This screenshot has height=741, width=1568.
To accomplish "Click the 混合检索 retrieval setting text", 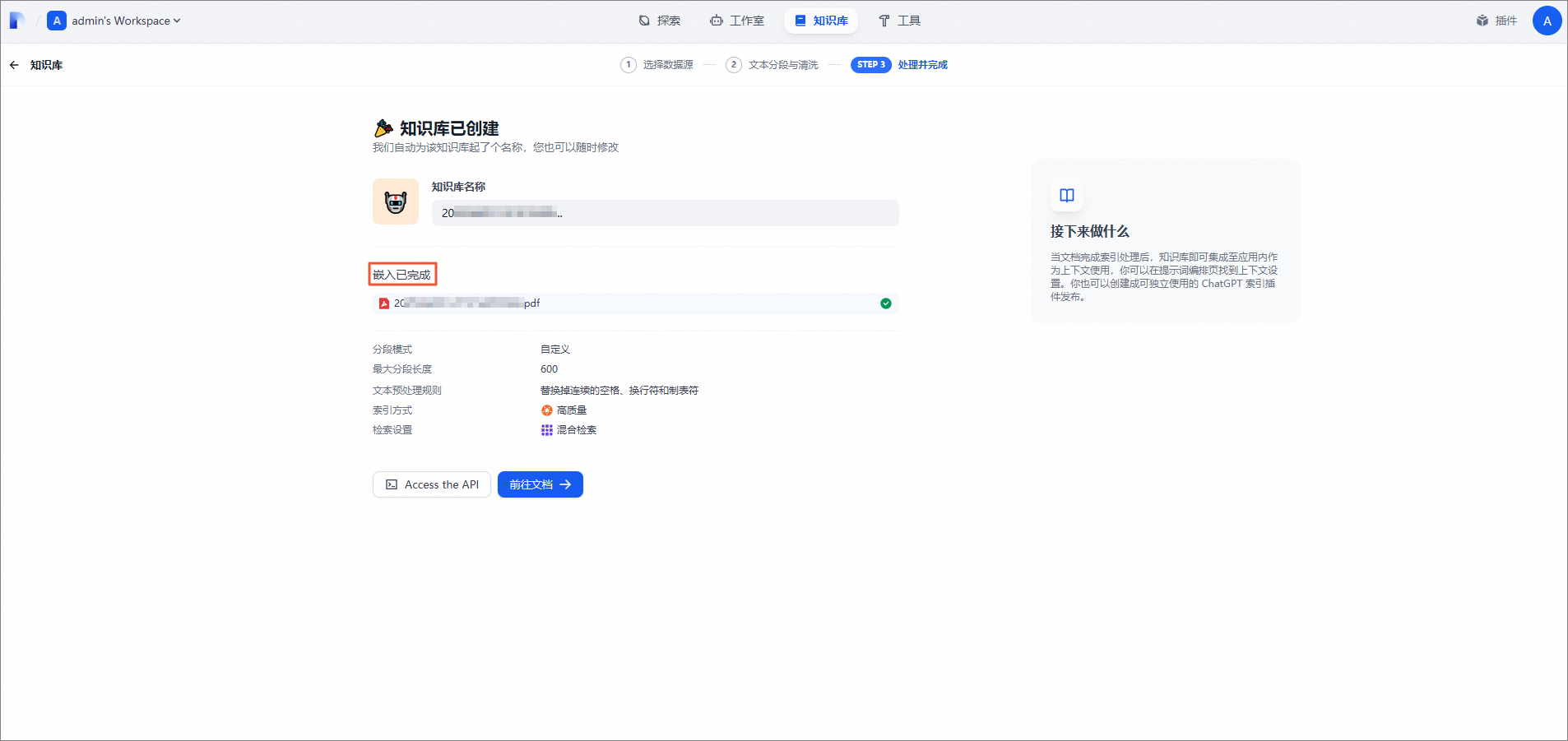I will pos(577,430).
